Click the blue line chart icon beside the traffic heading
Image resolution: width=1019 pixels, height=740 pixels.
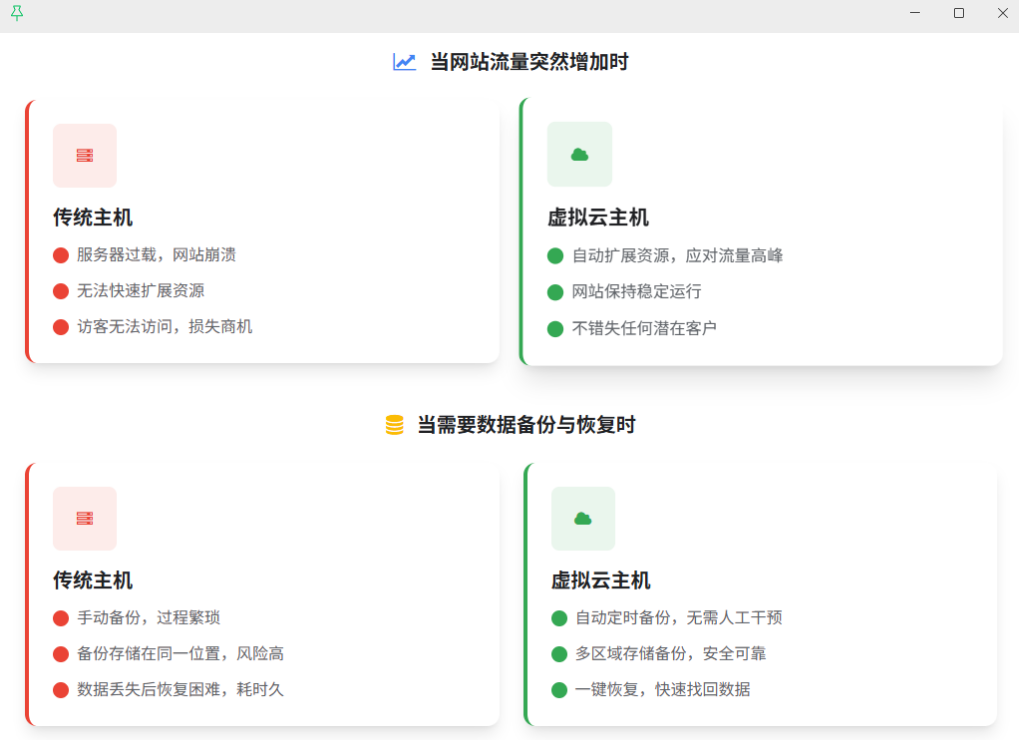[404, 62]
